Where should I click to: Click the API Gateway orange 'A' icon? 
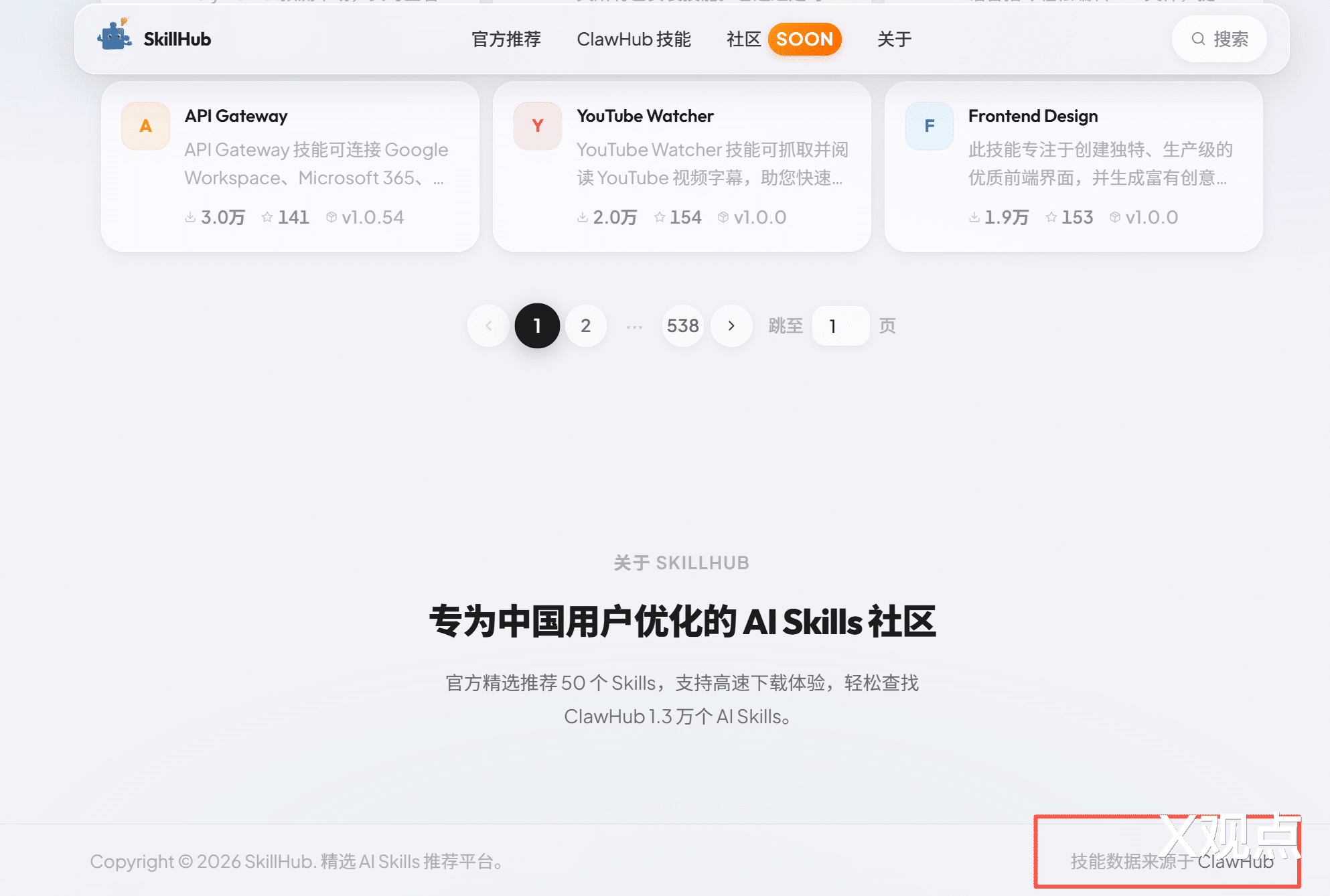click(145, 126)
